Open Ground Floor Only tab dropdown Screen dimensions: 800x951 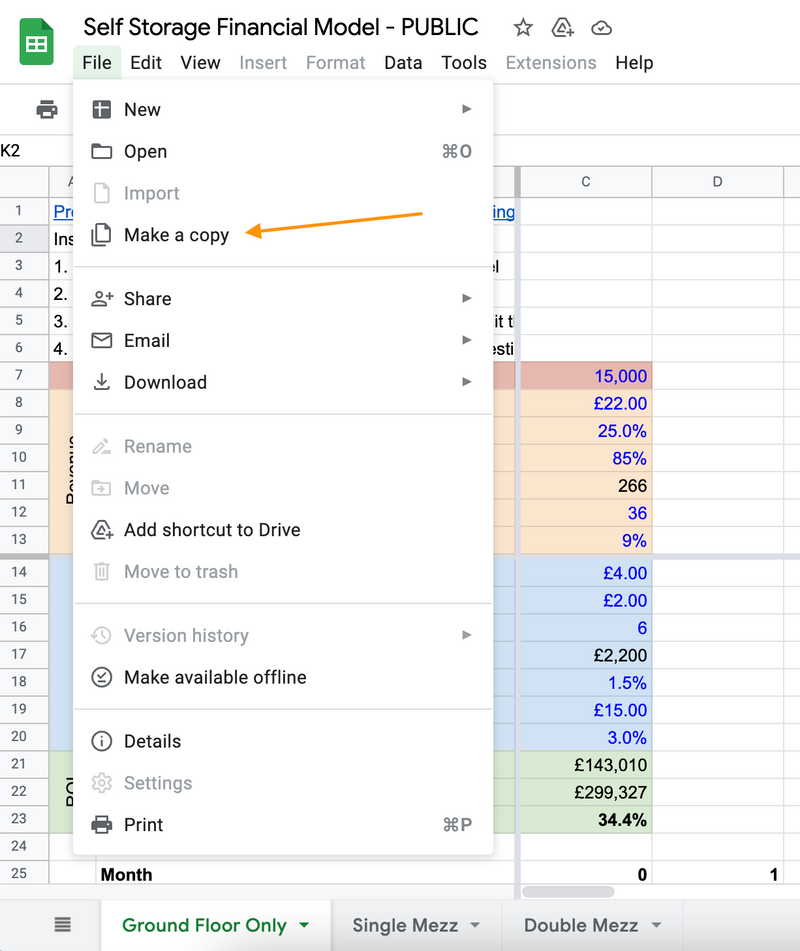[304, 926]
